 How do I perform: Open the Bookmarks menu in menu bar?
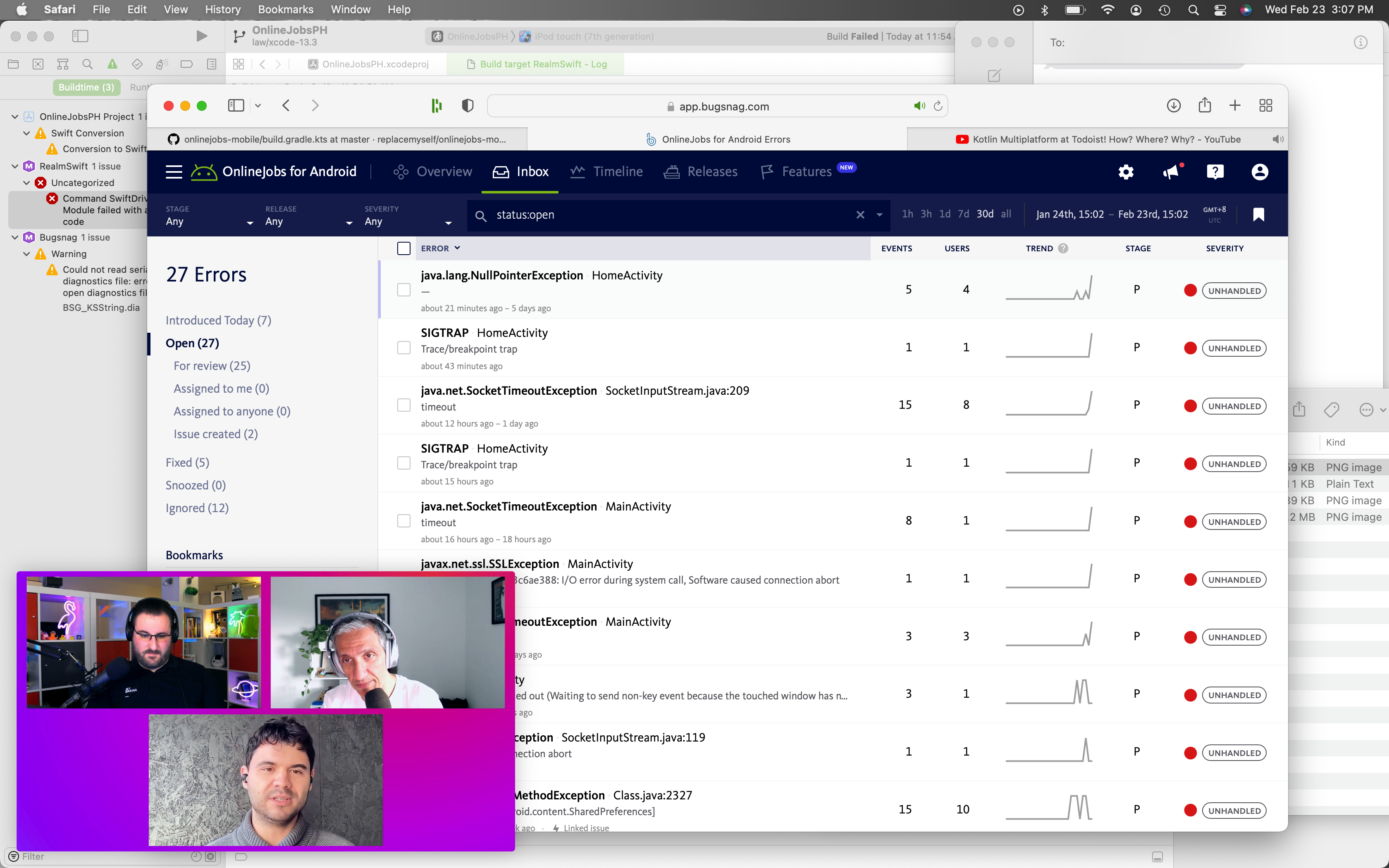[285, 10]
